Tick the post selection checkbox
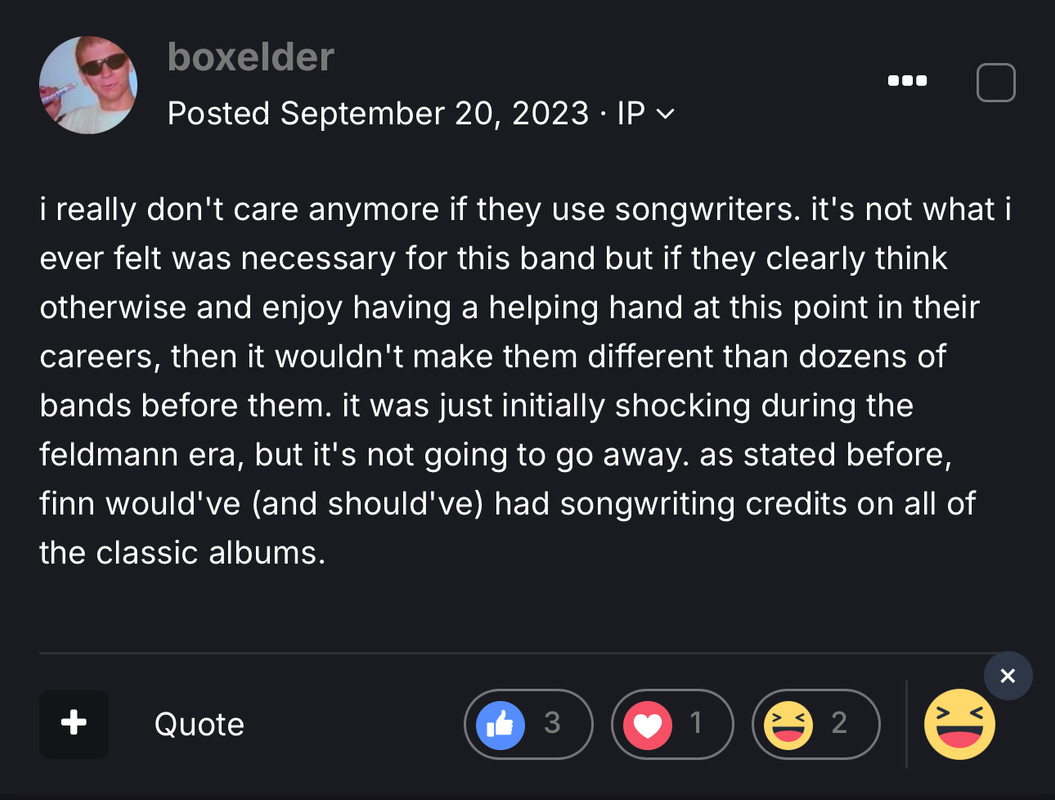Image resolution: width=1055 pixels, height=800 pixels. click(996, 83)
